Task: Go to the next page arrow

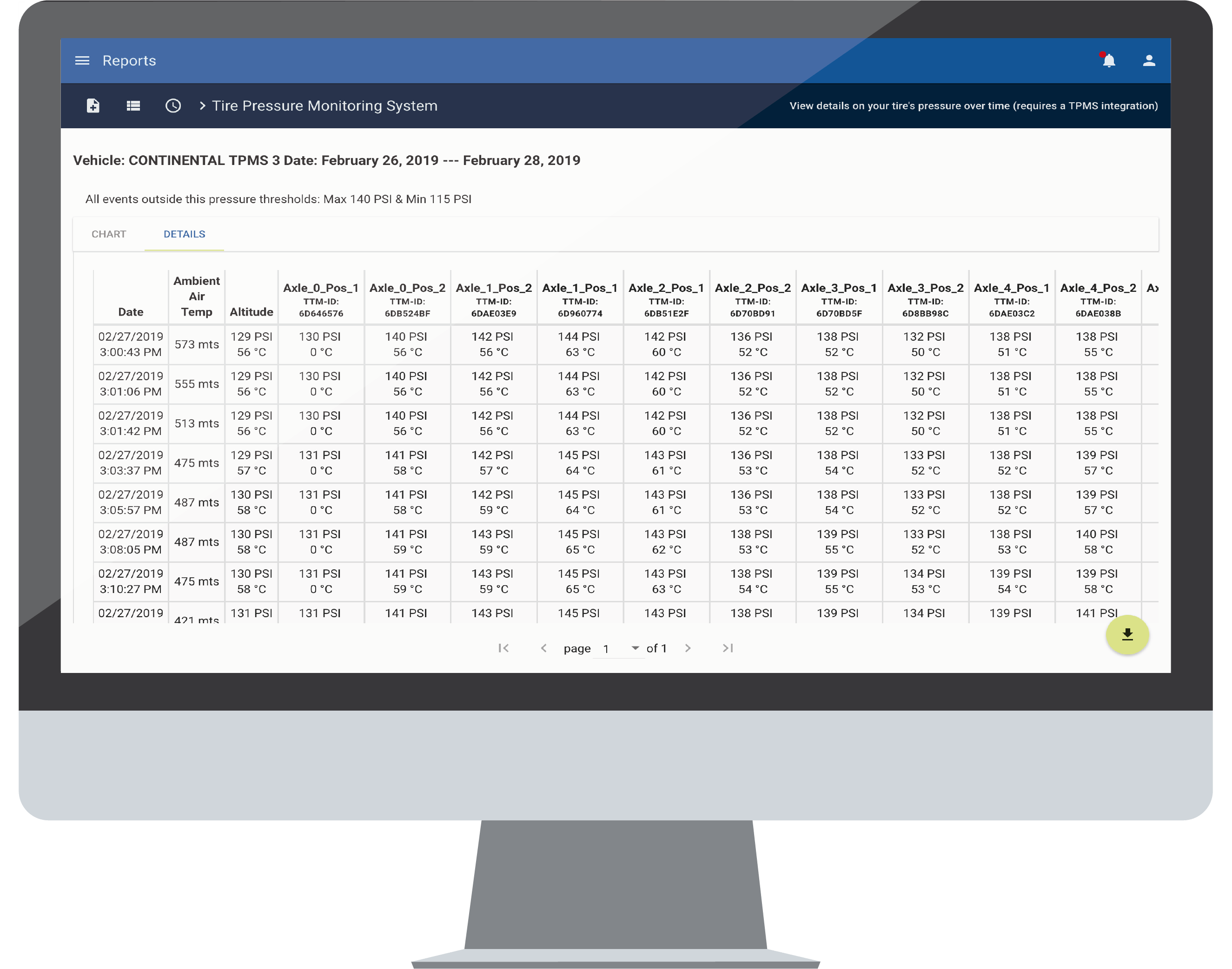Action: (688, 648)
